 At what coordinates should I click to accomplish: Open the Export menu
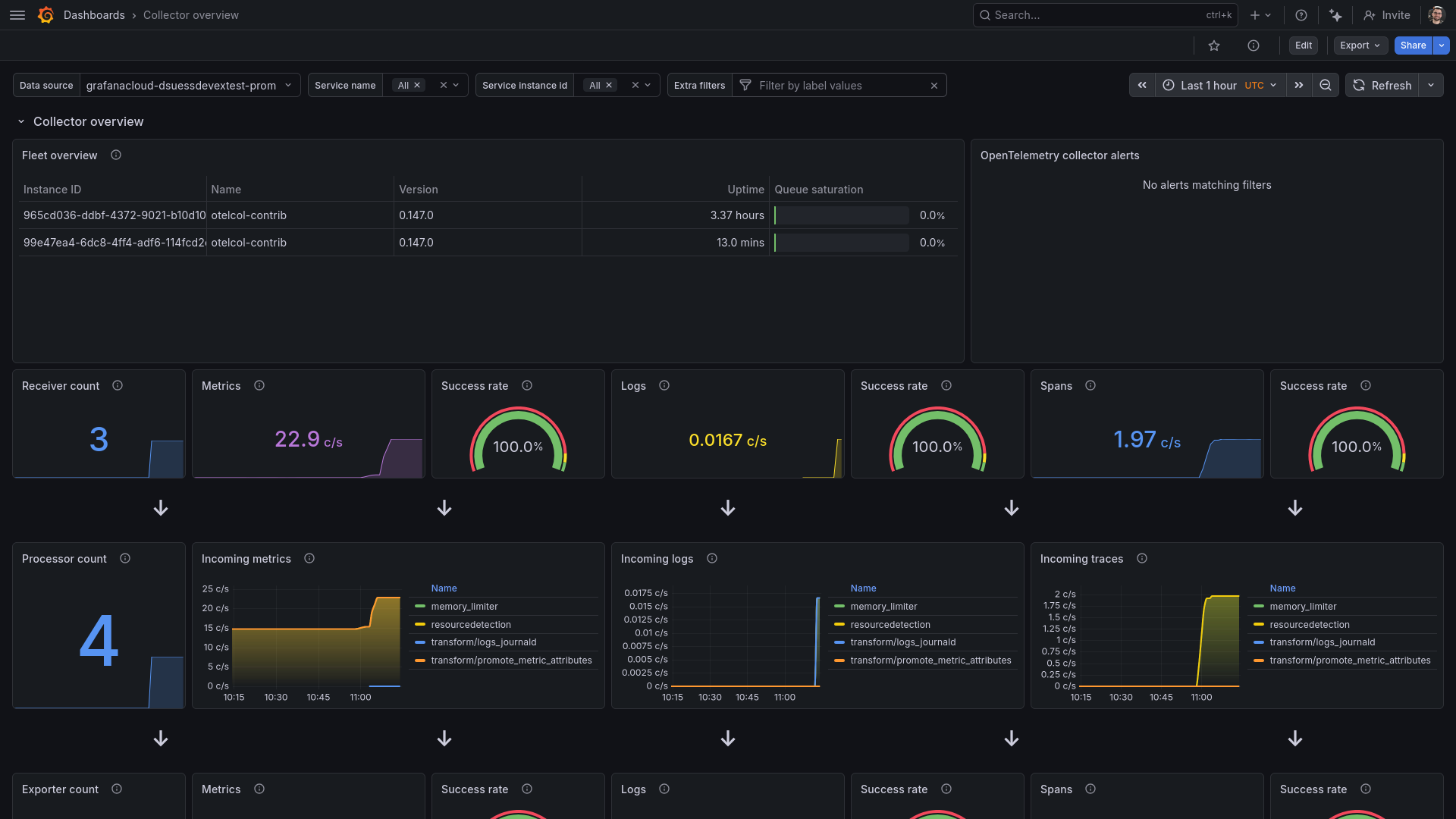tap(1360, 45)
